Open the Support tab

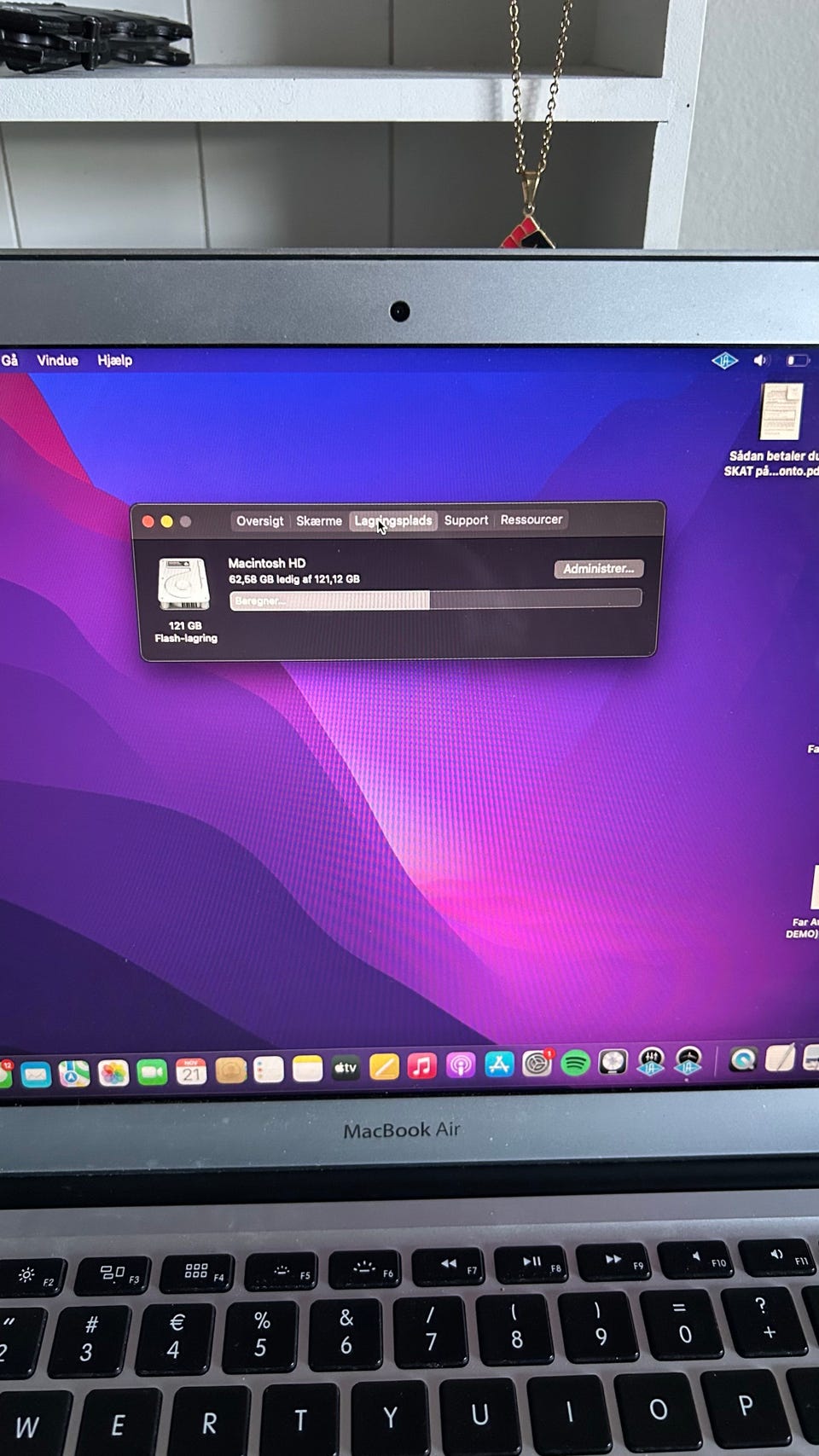click(x=466, y=520)
